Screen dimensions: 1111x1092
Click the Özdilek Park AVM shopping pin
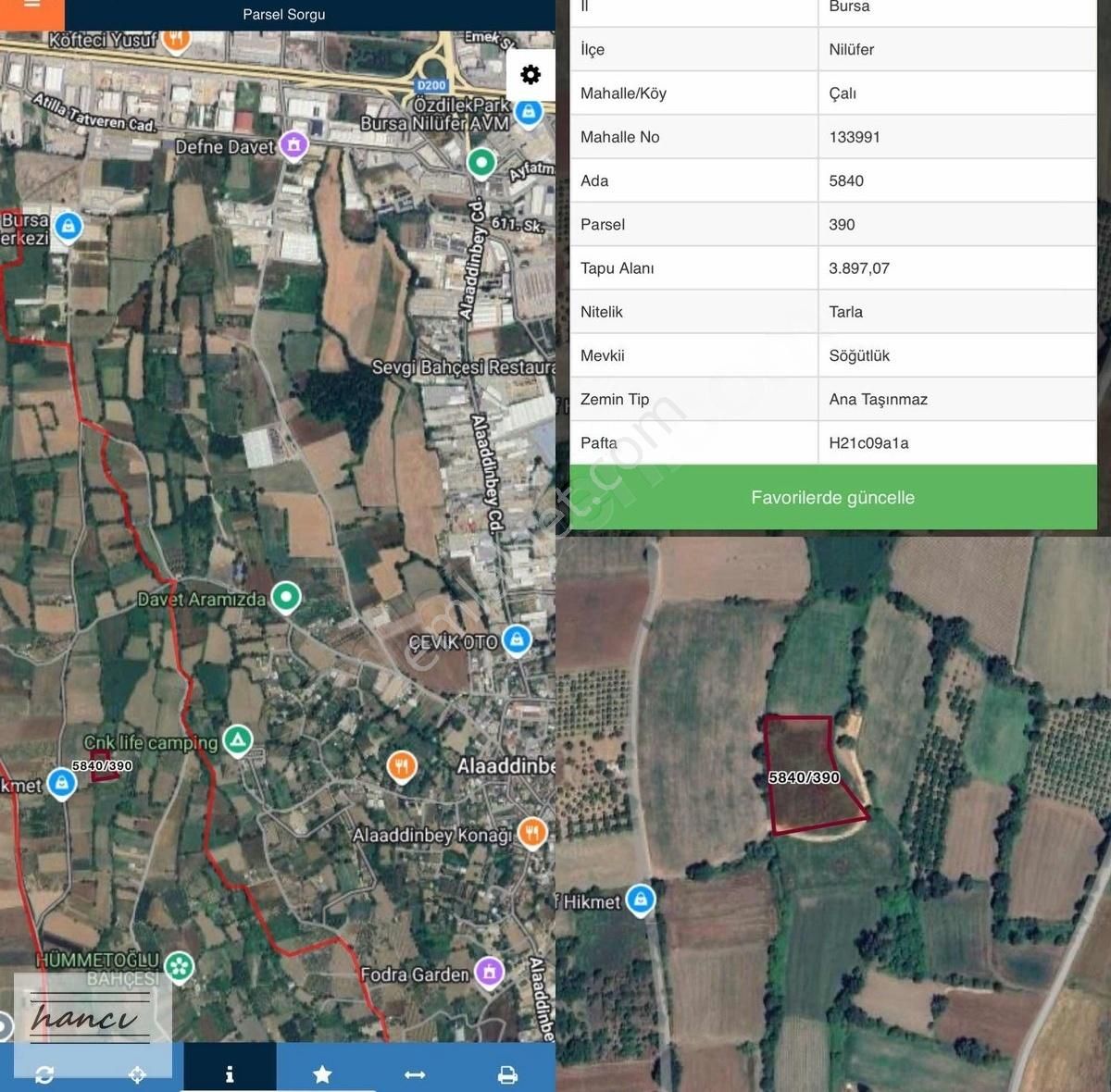tap(528, 113)
